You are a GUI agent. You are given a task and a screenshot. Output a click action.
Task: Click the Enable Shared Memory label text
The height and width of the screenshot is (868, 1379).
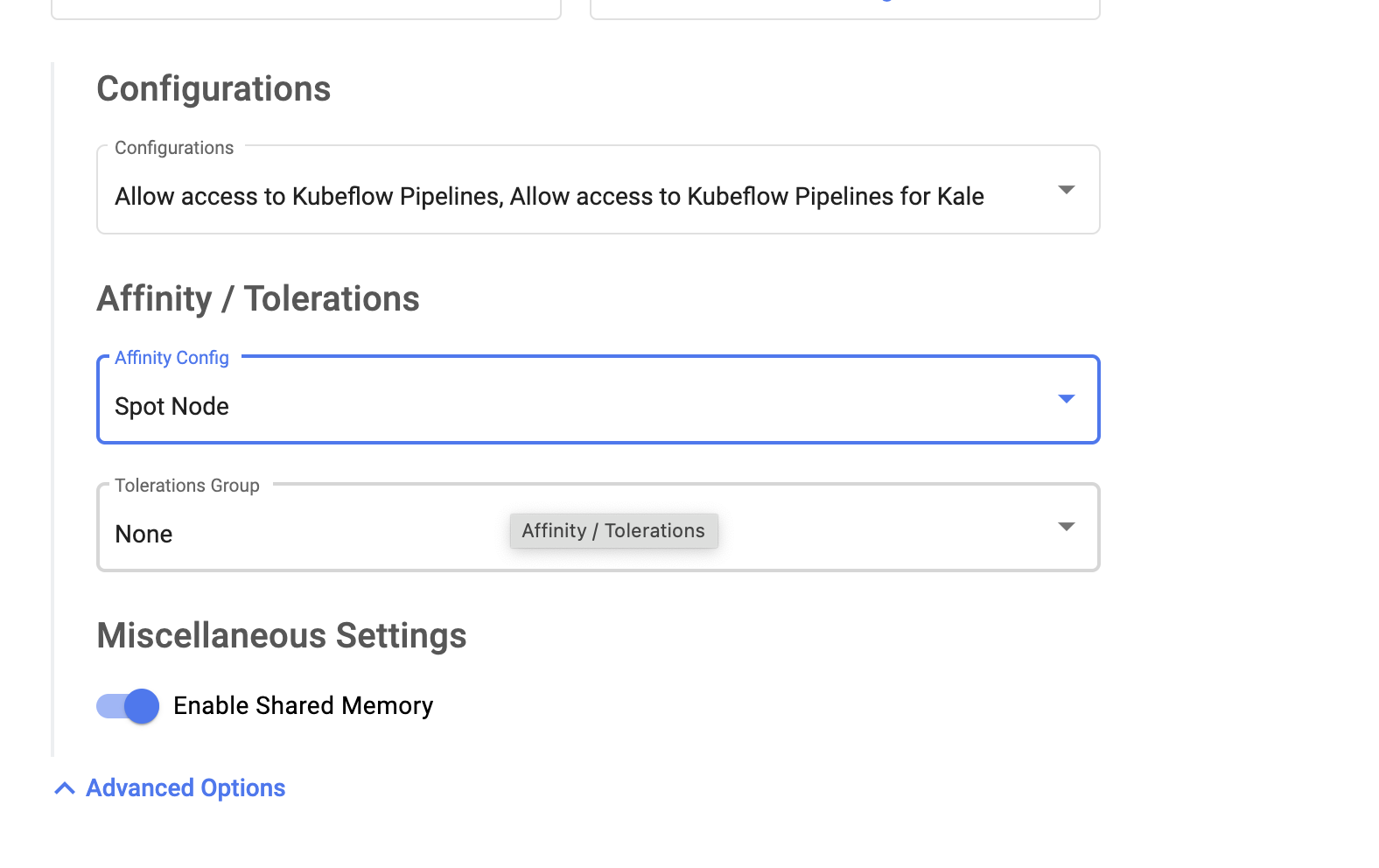[303, 706]
